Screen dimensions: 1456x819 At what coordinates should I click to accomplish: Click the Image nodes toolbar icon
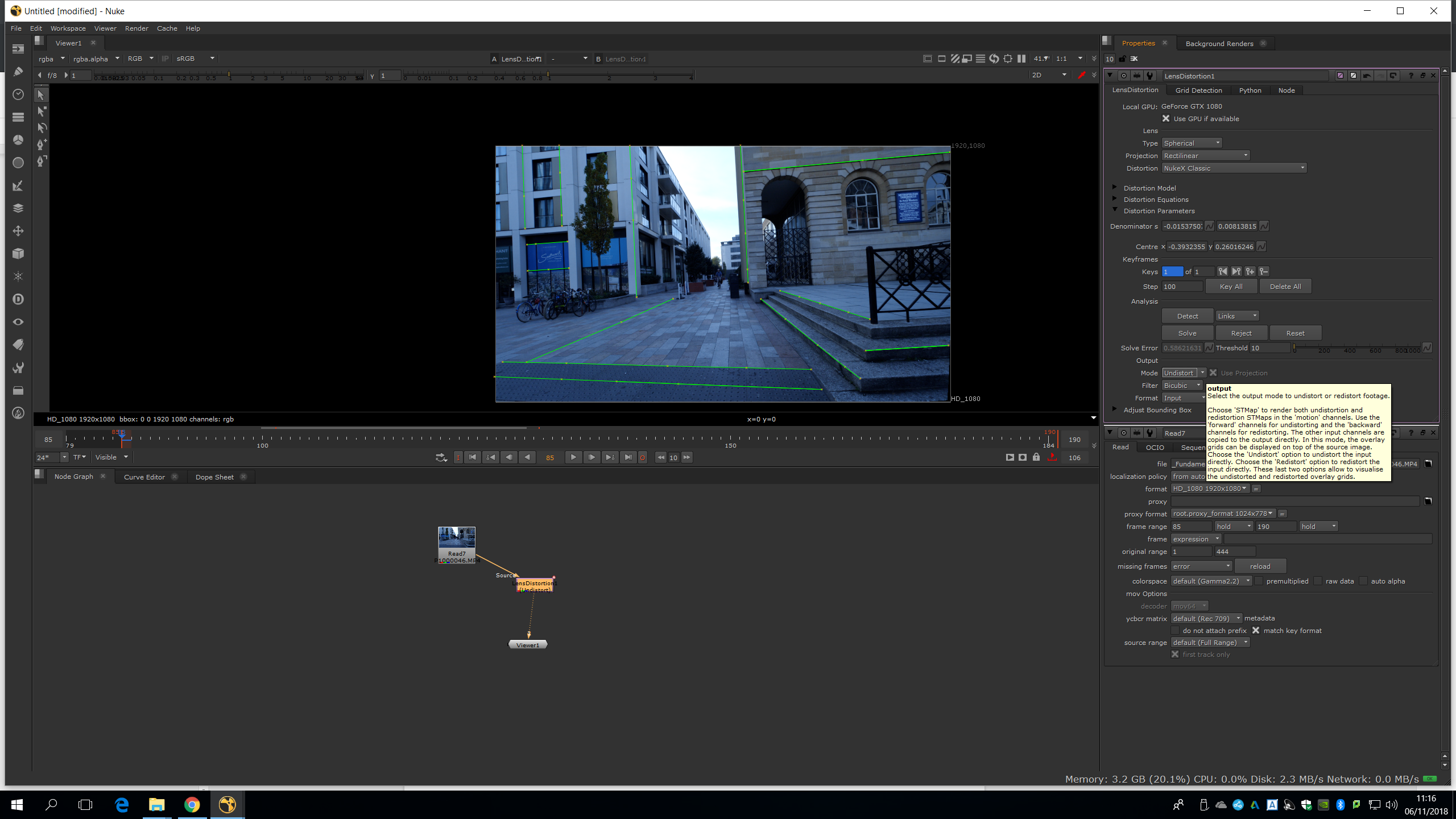point(18,49)
